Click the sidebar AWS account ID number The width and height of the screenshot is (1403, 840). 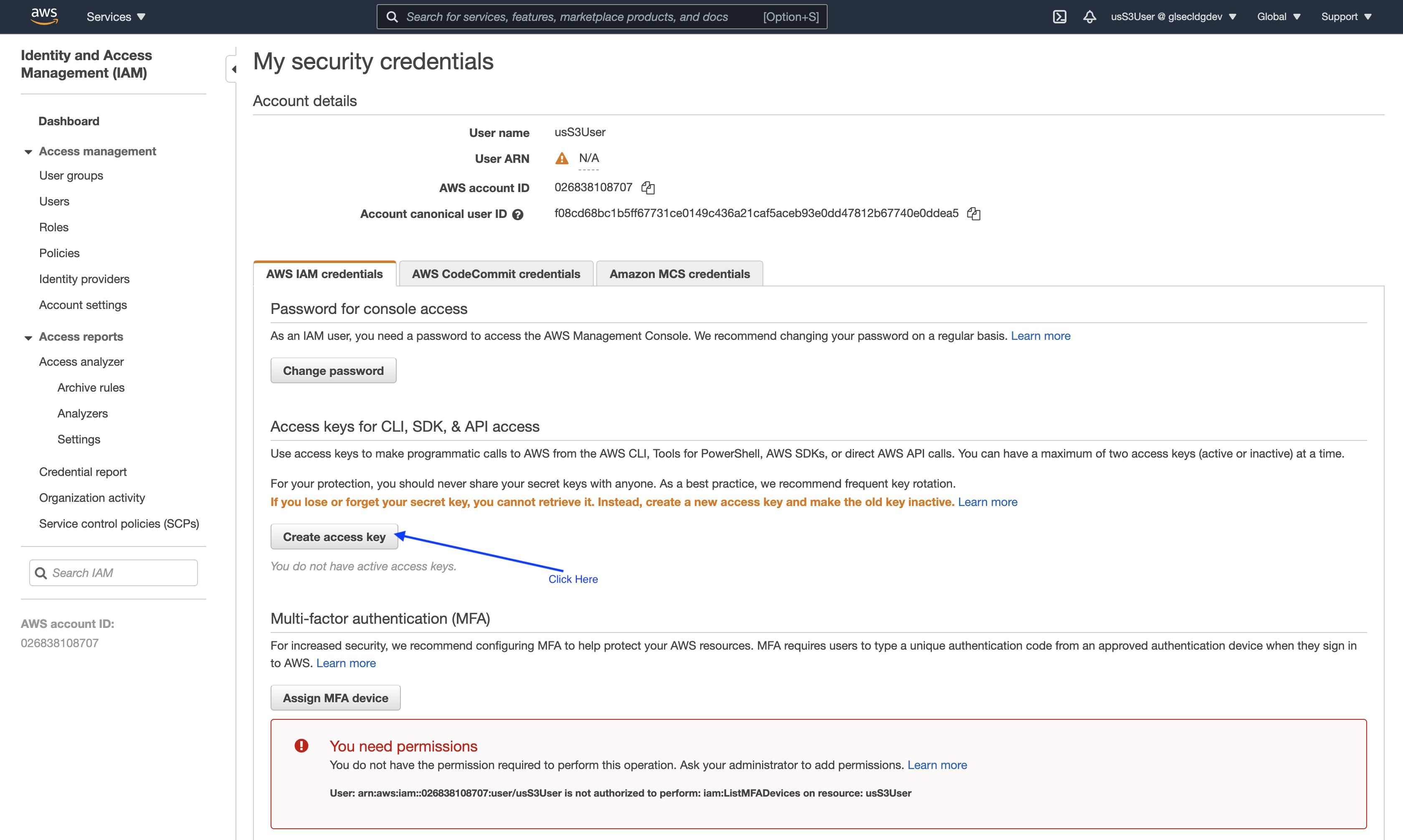[x=59, y=643]
